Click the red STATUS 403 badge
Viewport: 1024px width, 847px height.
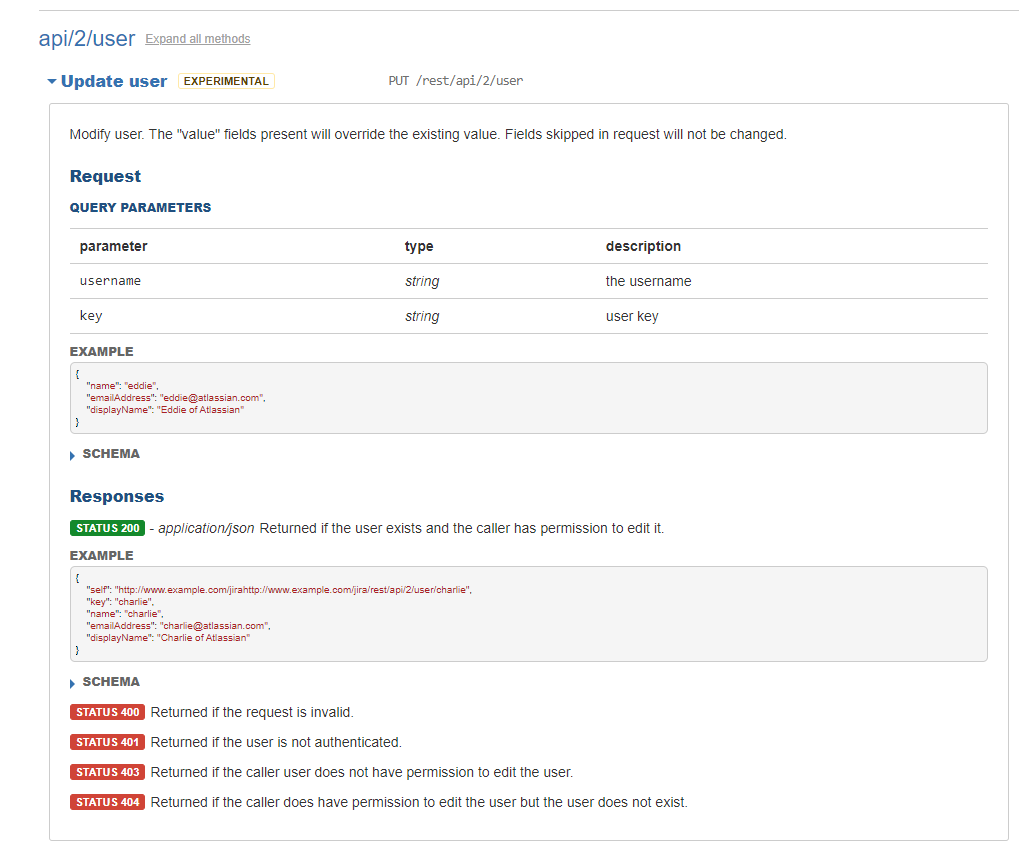click(108, 772)
